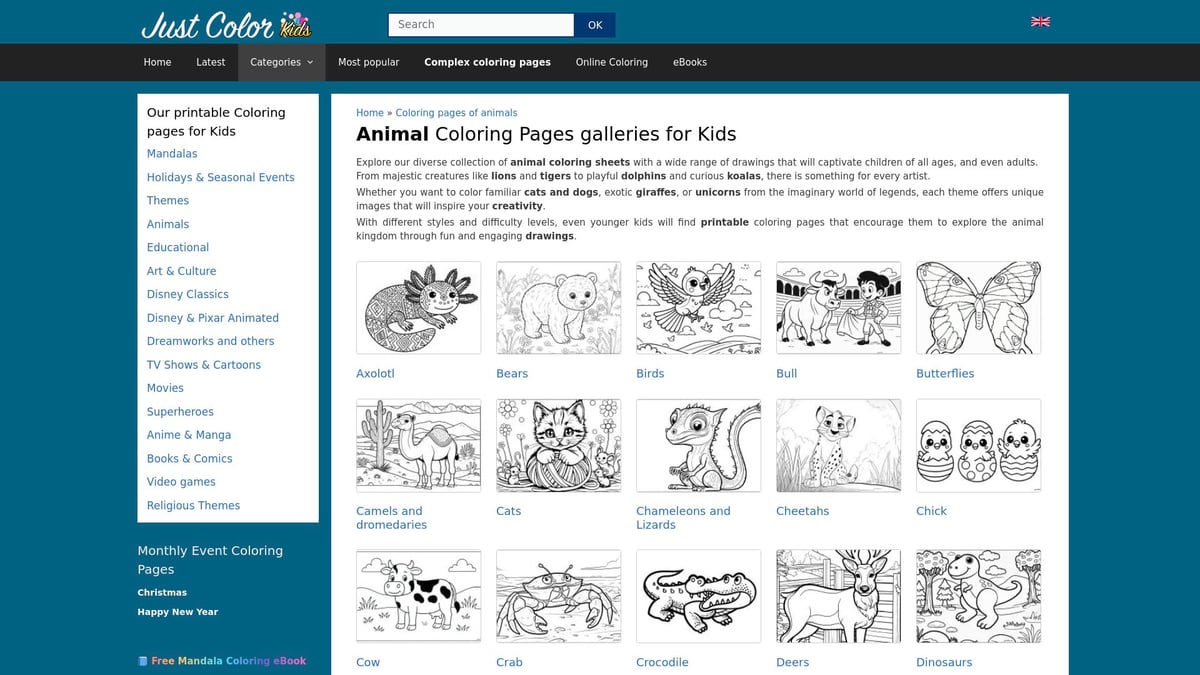Open the Christmas coloring pages link

click(162, 592)
